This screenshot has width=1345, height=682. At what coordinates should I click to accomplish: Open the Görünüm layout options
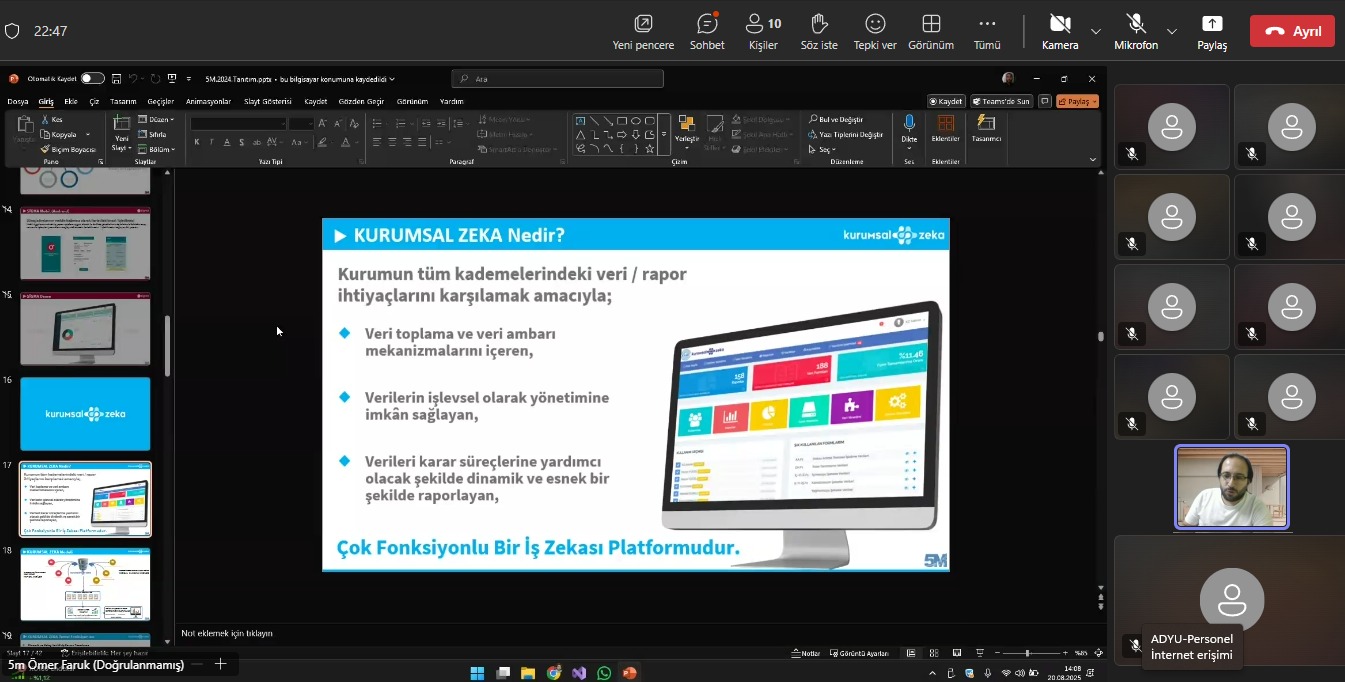tap(931, 32)
